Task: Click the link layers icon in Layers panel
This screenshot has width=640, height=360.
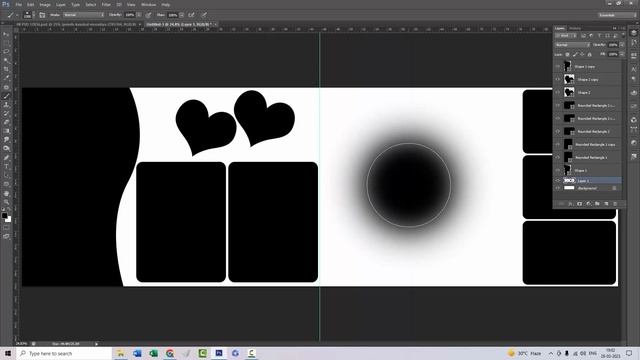Action: point(562,204)
